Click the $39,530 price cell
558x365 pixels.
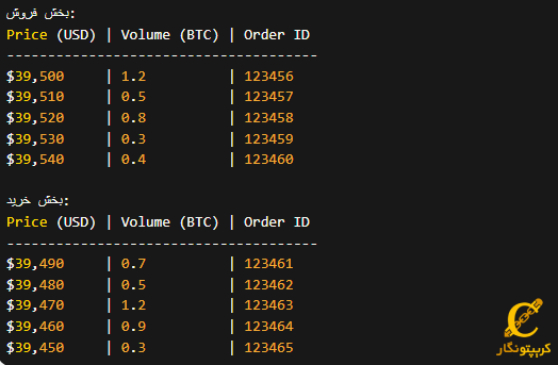[35, 139]
